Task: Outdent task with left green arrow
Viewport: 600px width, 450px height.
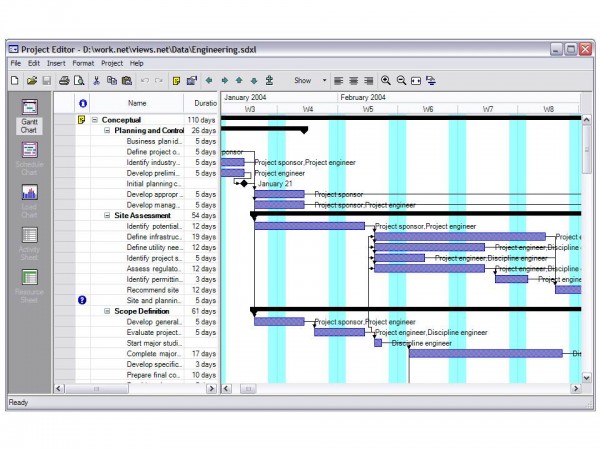Action: [x=209, y=80]
